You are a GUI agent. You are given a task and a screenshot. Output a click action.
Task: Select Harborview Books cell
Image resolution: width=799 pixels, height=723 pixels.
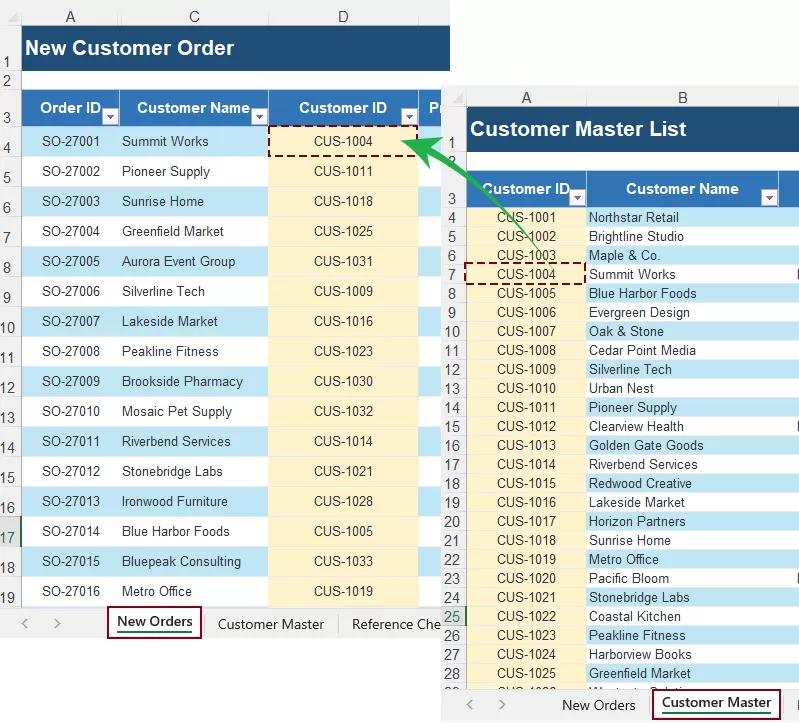pos(682,654)
